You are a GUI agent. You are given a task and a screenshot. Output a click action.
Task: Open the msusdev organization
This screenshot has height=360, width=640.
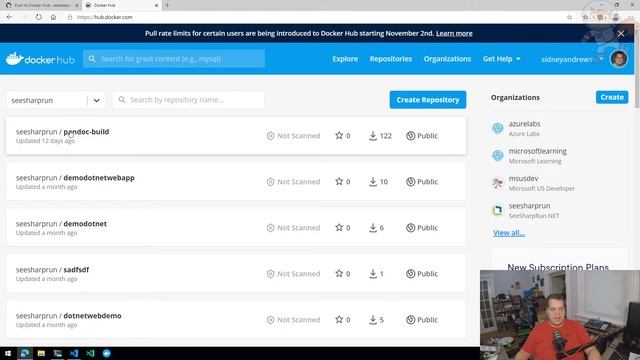(x=523, y=178)
